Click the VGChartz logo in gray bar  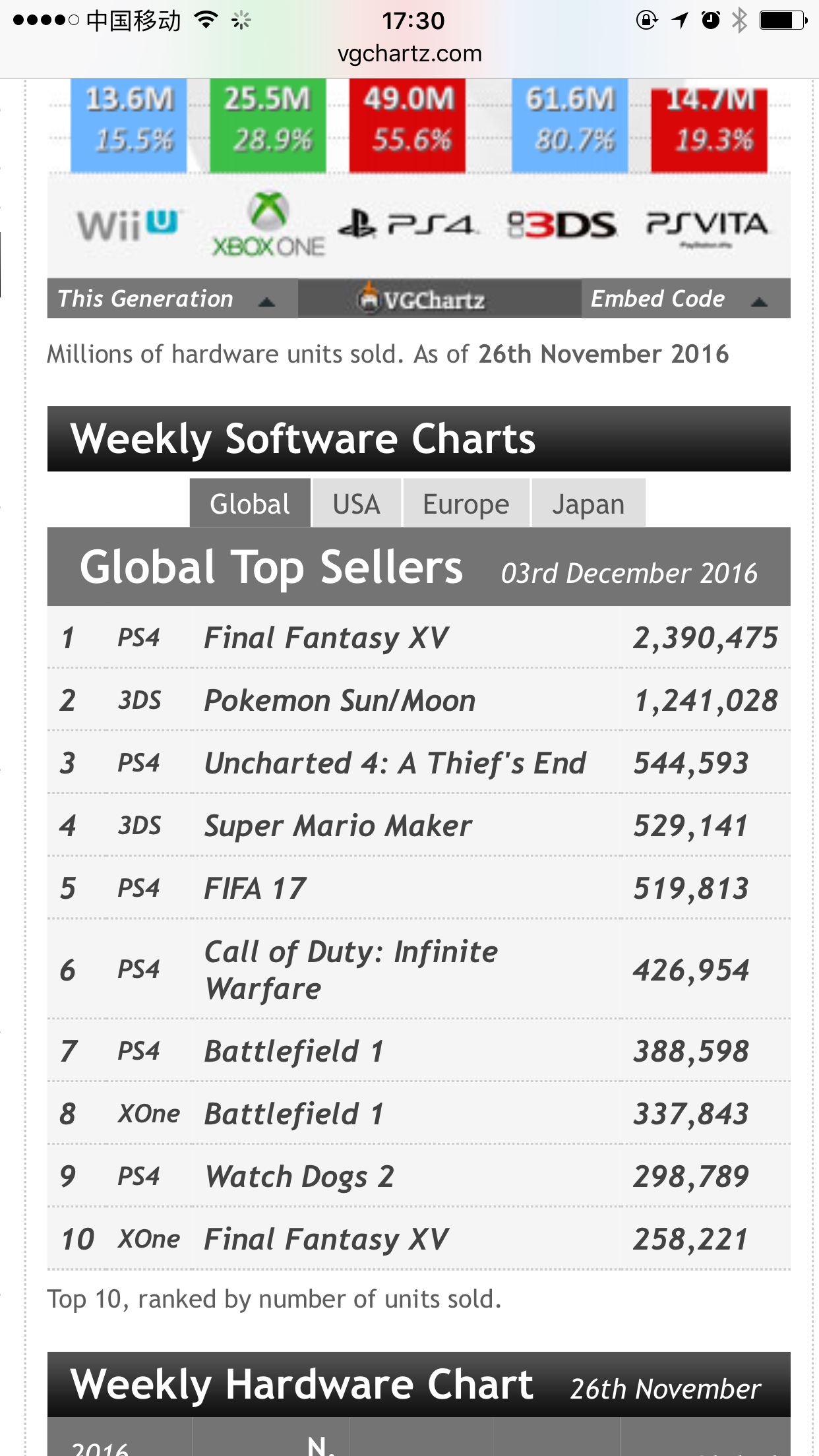coord(422,299)
